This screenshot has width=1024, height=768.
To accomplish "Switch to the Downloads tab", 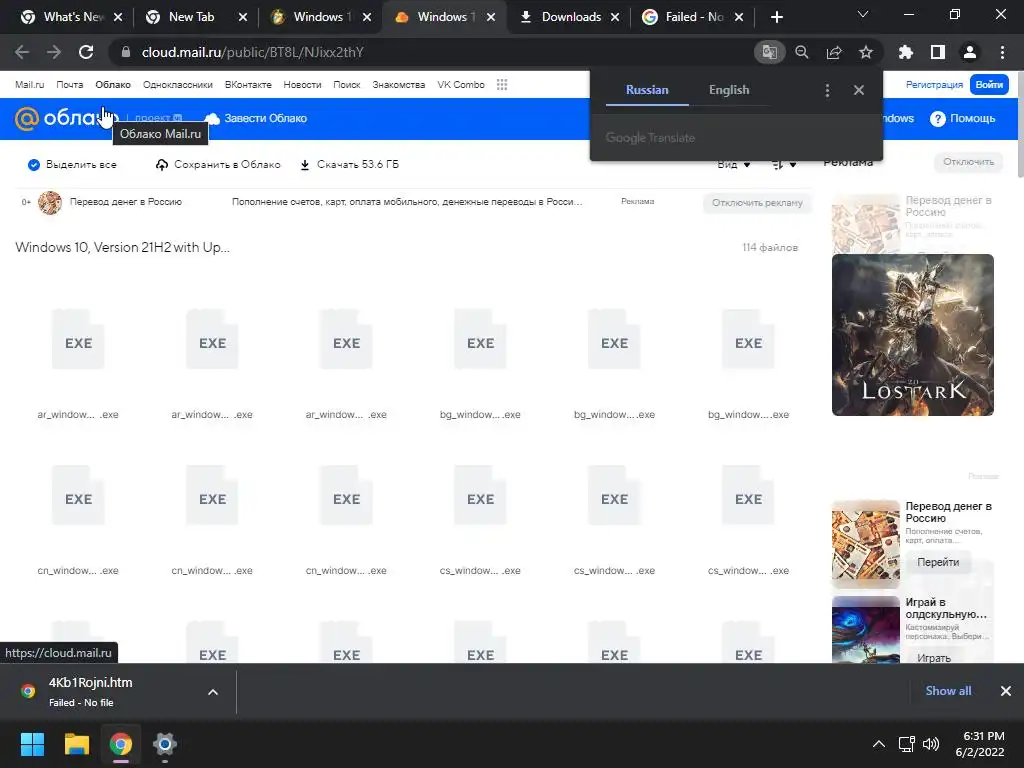I will point(567,17).
